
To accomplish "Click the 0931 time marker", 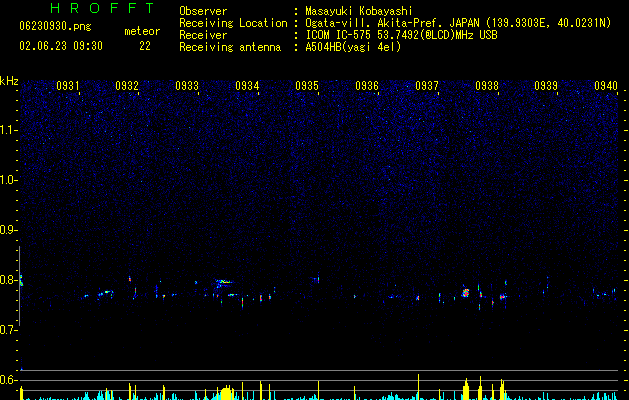I will point(67,86).
